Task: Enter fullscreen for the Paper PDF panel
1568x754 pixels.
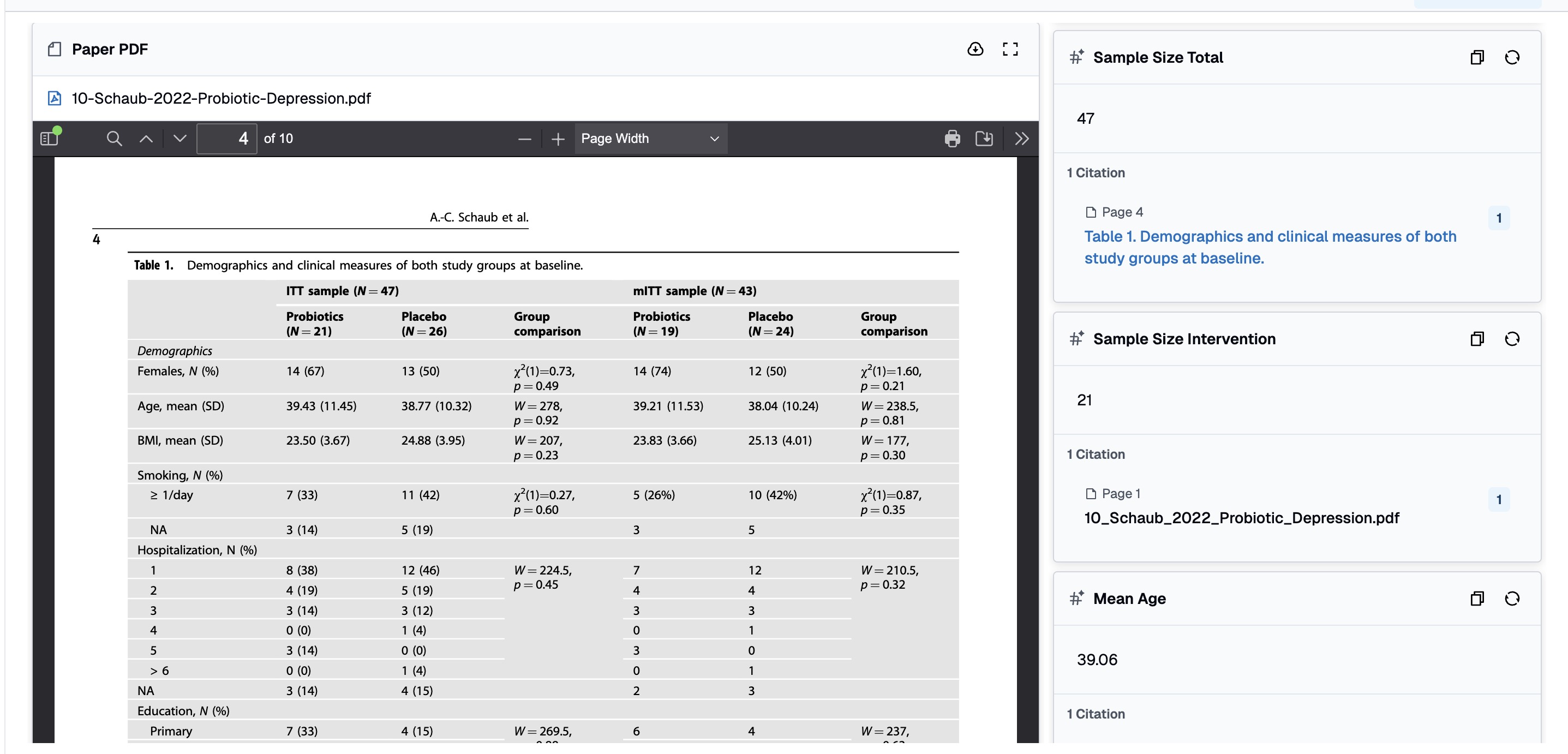Action: [x=1010, y=49]
